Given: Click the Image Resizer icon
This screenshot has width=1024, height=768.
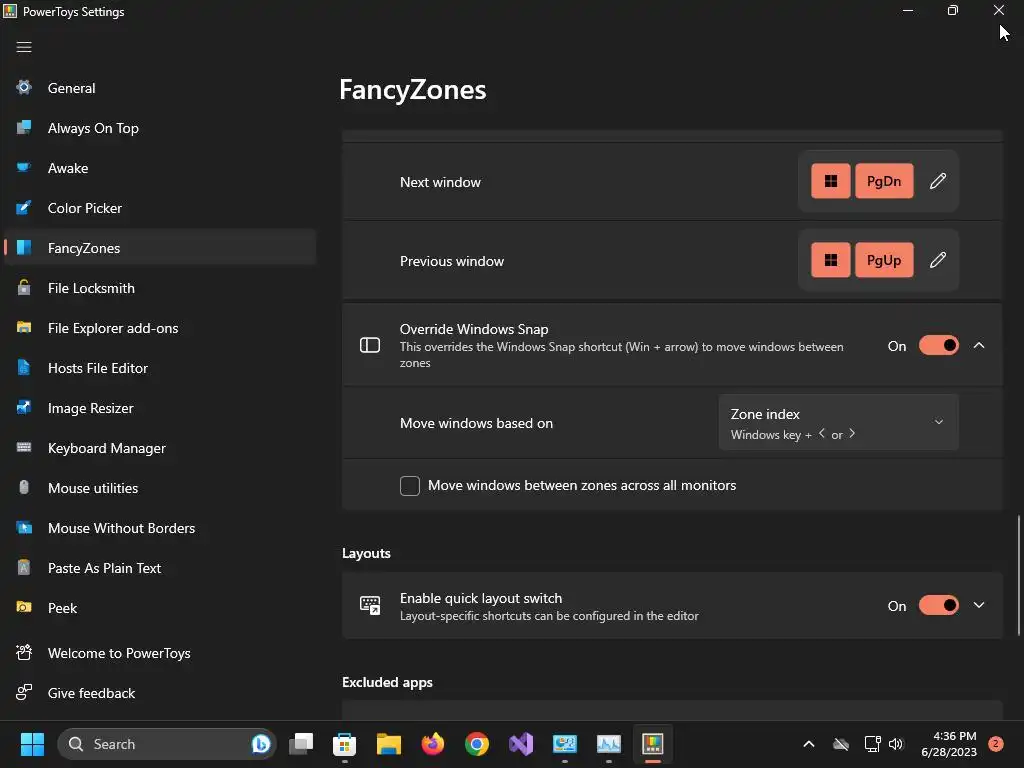Looking at the screenshot, I should 24,408.
